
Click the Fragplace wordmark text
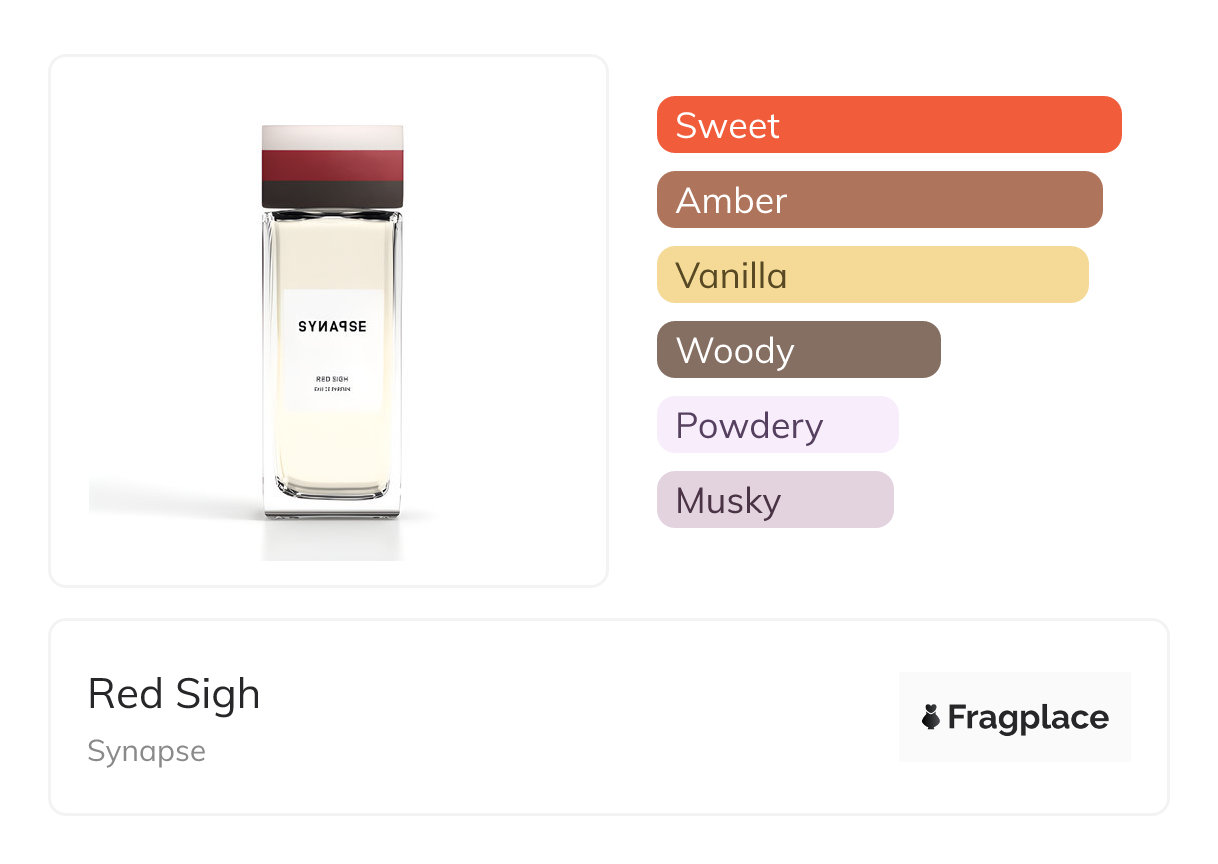(1028, 717)
